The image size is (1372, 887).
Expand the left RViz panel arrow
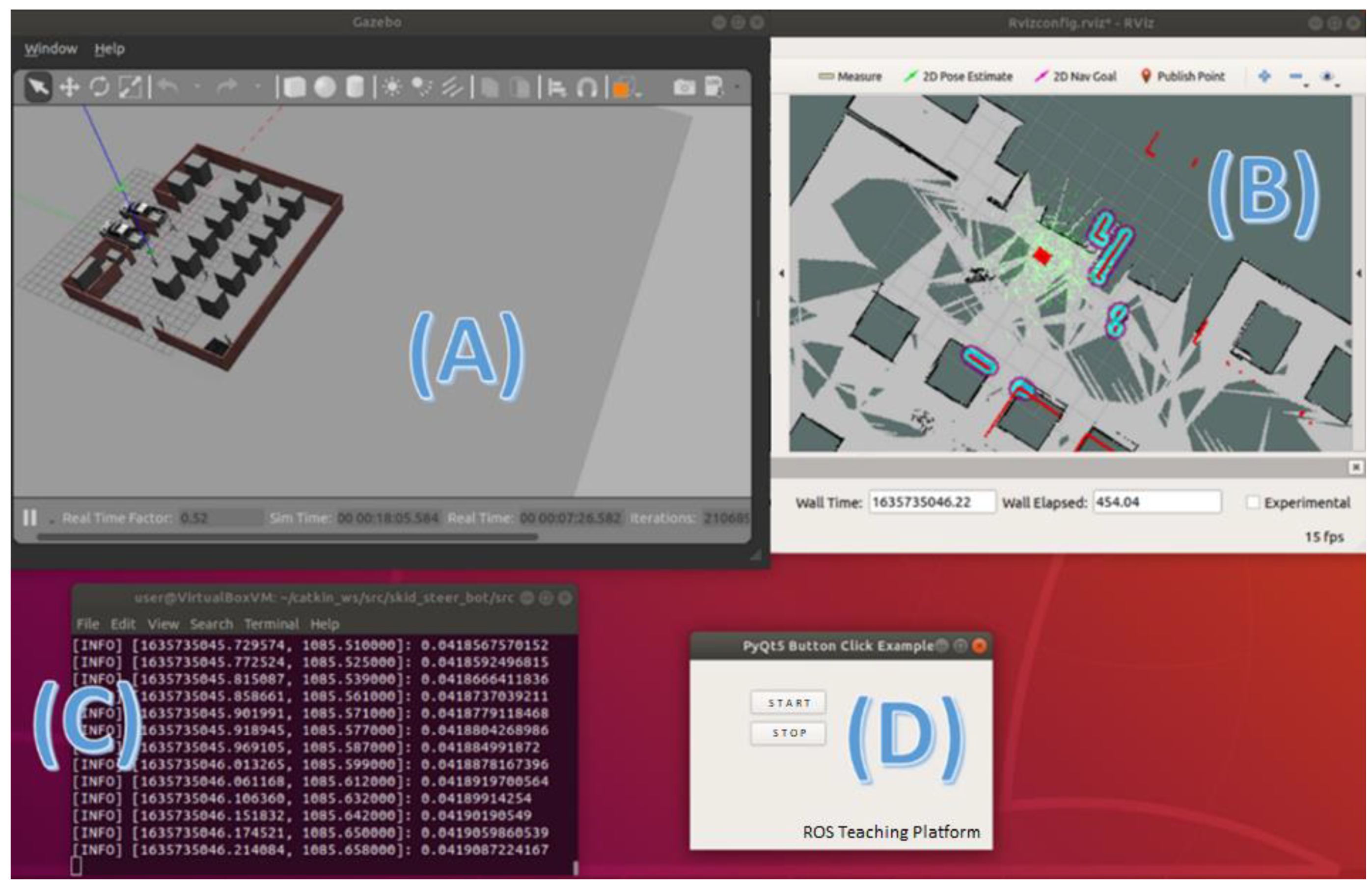coord(781,273)
